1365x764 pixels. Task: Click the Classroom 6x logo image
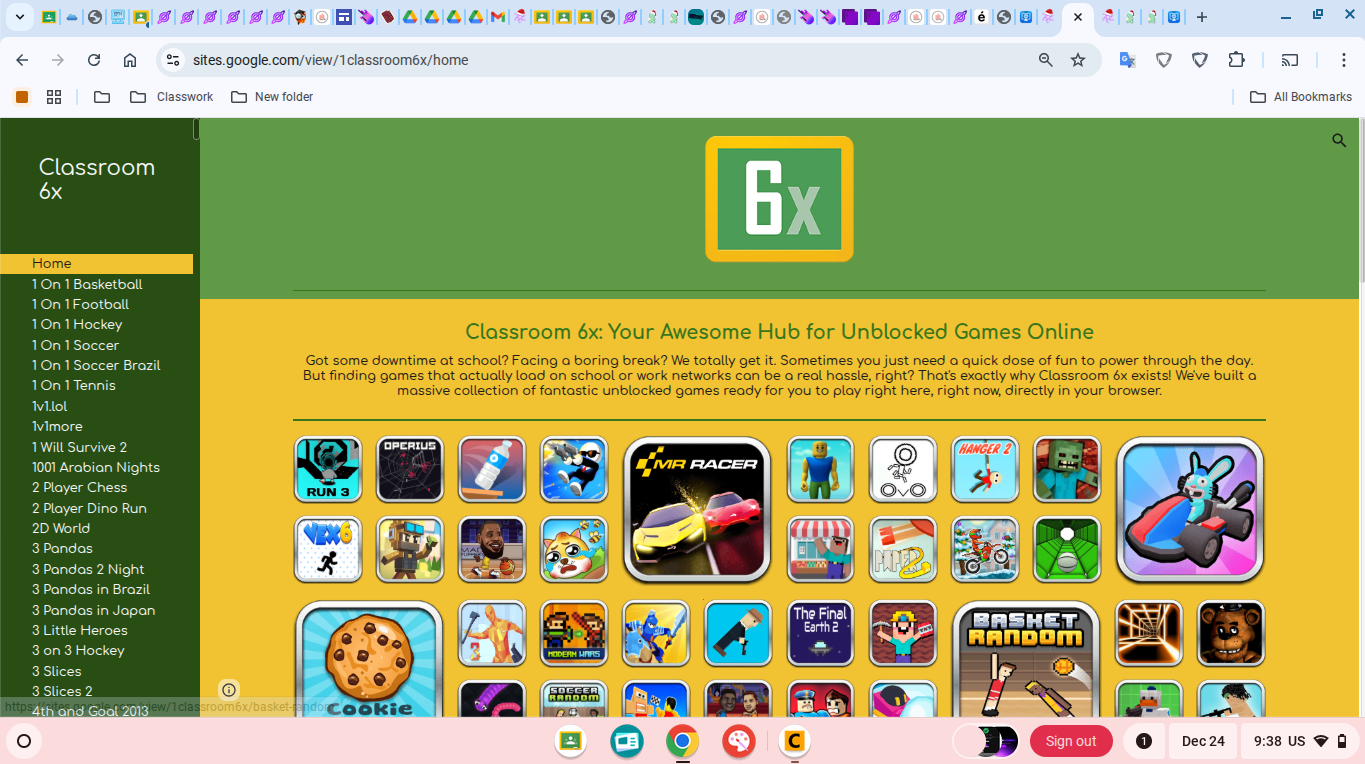click(779, 199)
